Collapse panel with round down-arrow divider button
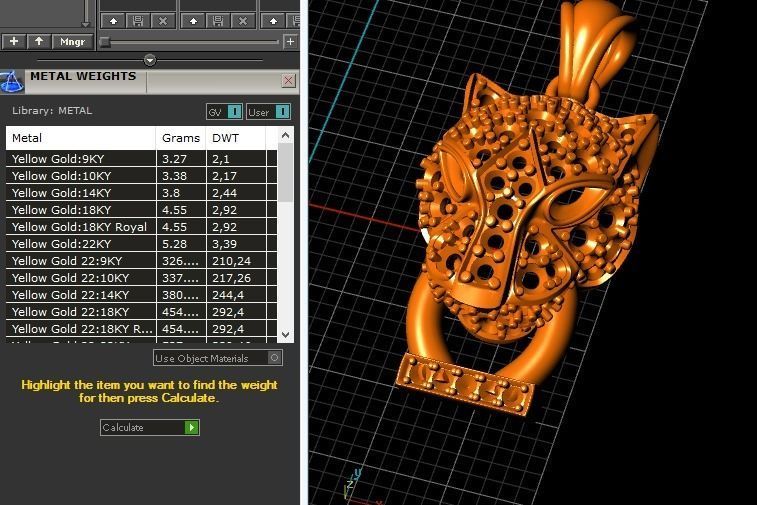The image size is (757, 505). coord(150,60)
